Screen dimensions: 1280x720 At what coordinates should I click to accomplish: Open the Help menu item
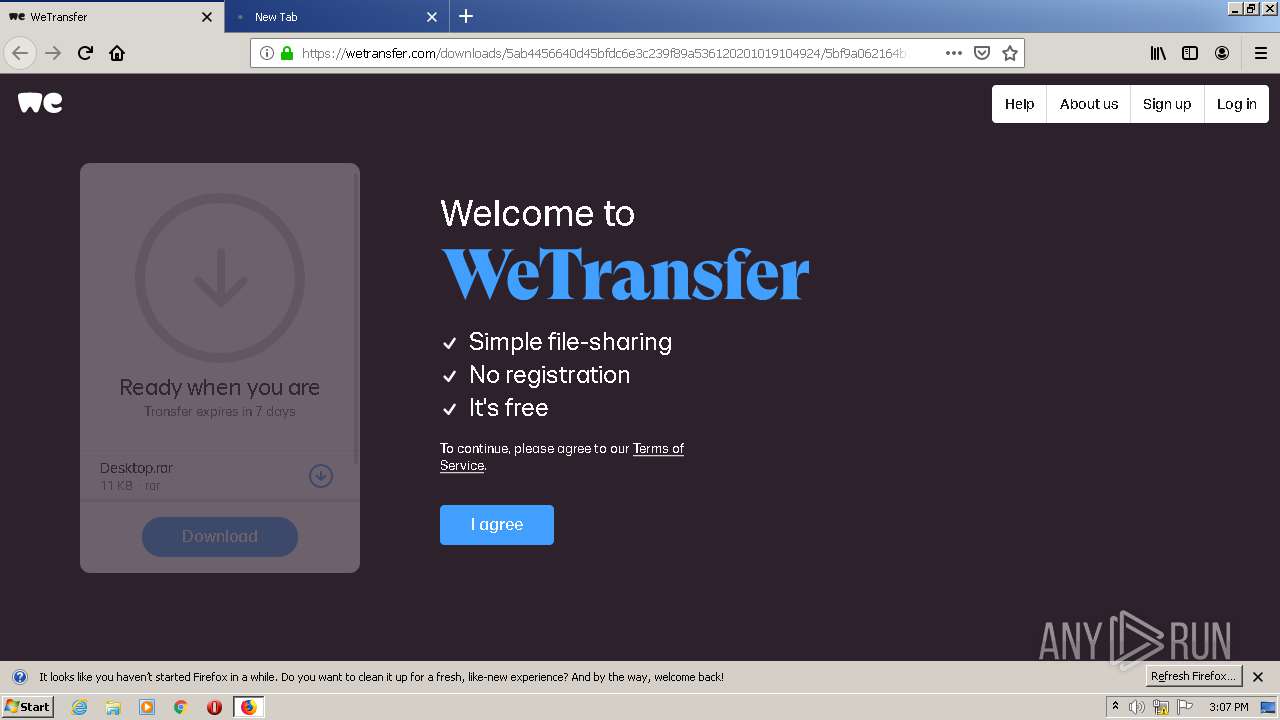tap(1019, 104)
